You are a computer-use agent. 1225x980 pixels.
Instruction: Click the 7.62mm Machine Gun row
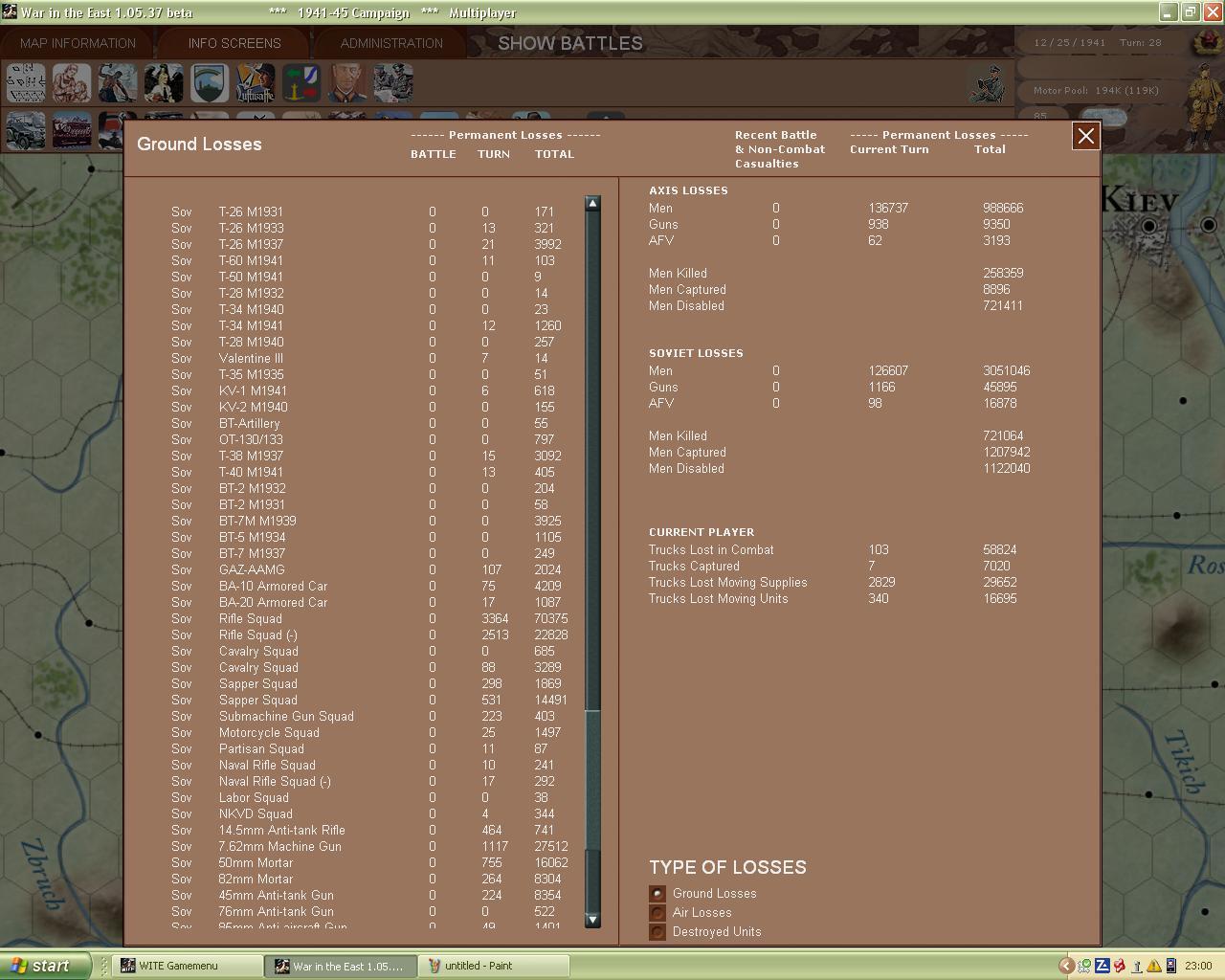pos(369,847)
